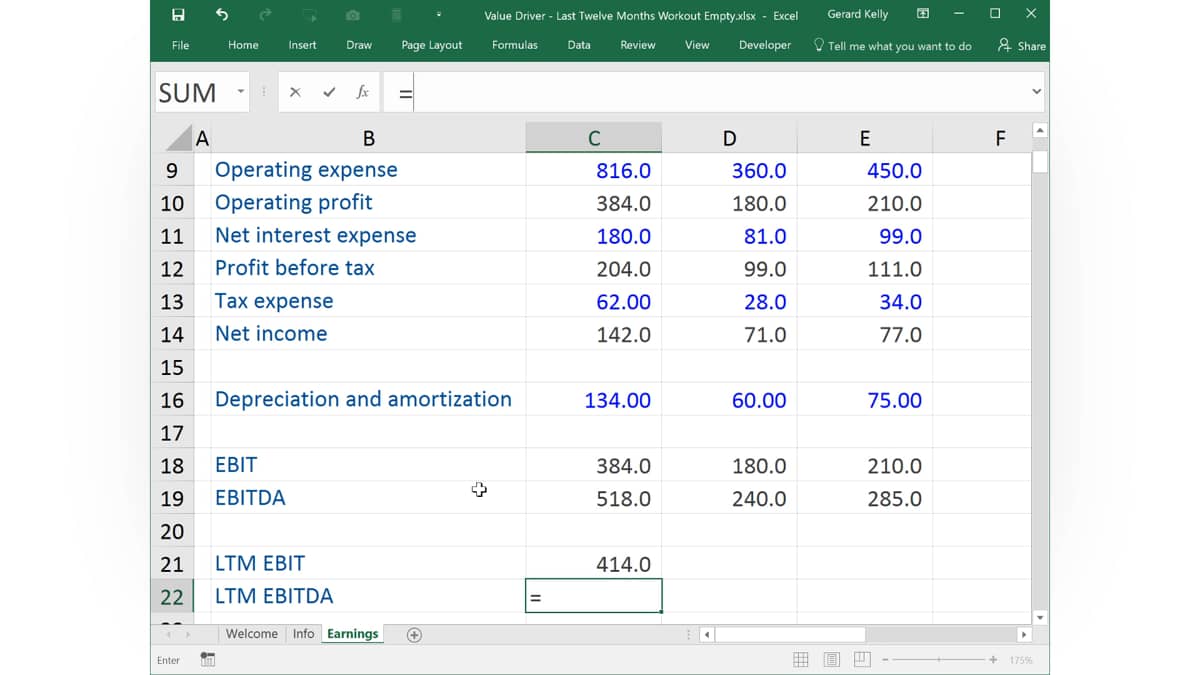1200x675 pixels.
Task: Click Tell me what you want to do
Action: [x=892, y=46]
